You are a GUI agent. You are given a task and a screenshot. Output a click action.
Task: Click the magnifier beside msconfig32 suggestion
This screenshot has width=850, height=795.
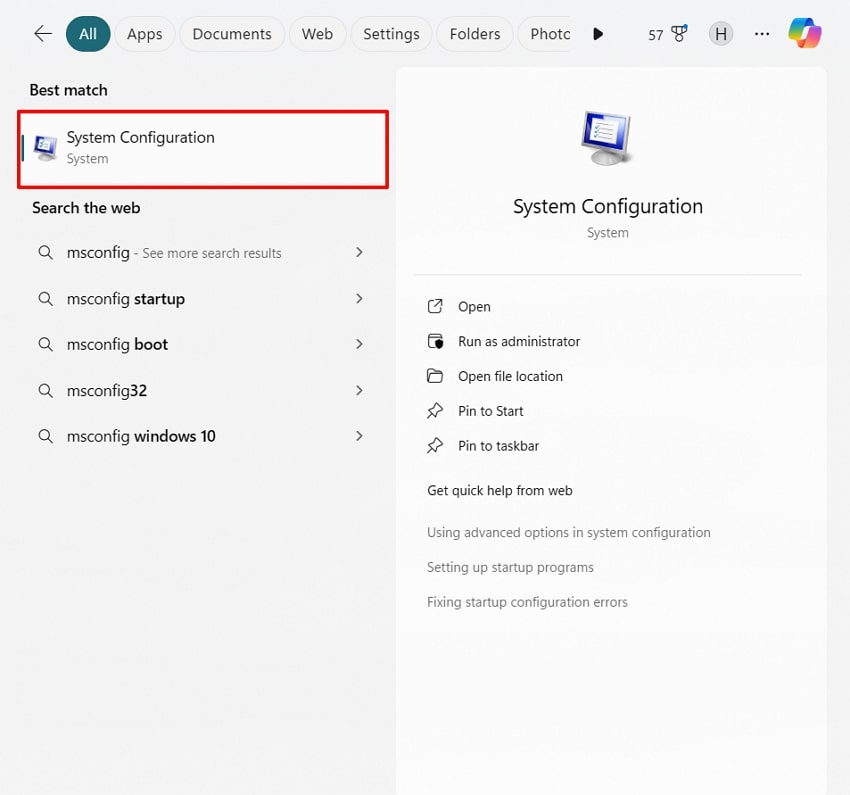click(x=45, y=390)
